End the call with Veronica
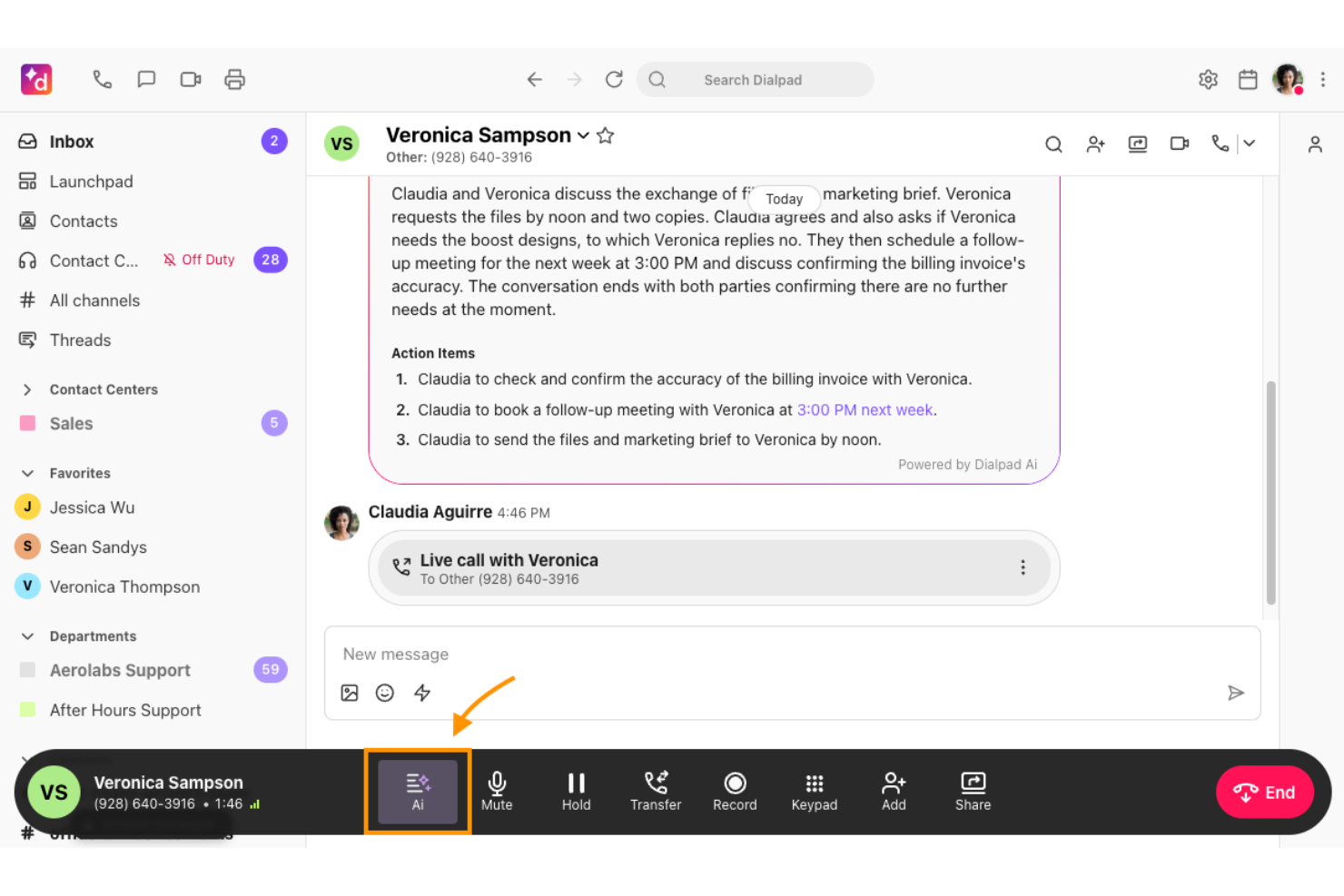 point(1265,793)
